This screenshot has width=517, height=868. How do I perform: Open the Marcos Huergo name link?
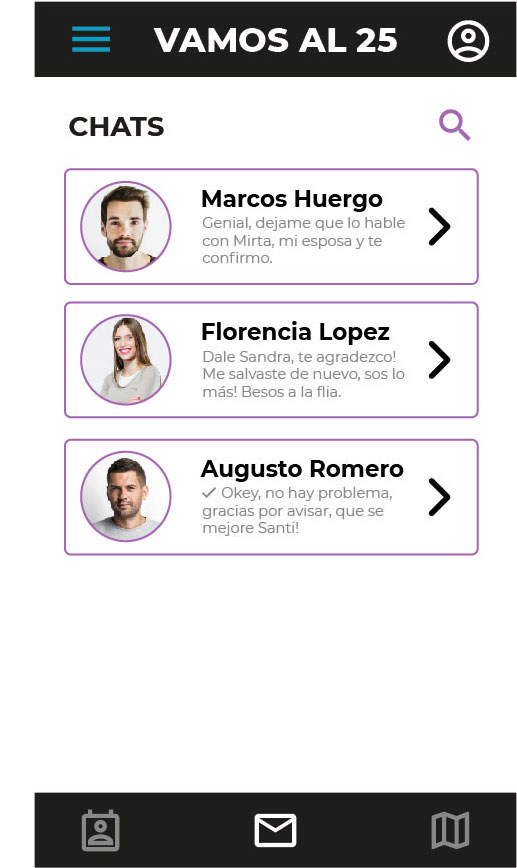click(292, 199)
